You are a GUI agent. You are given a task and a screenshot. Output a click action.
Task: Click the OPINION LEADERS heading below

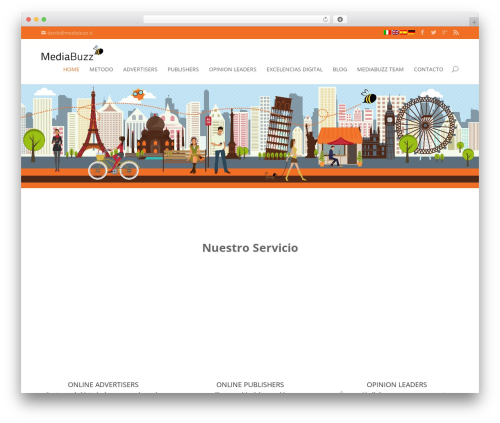coord(397,384)
